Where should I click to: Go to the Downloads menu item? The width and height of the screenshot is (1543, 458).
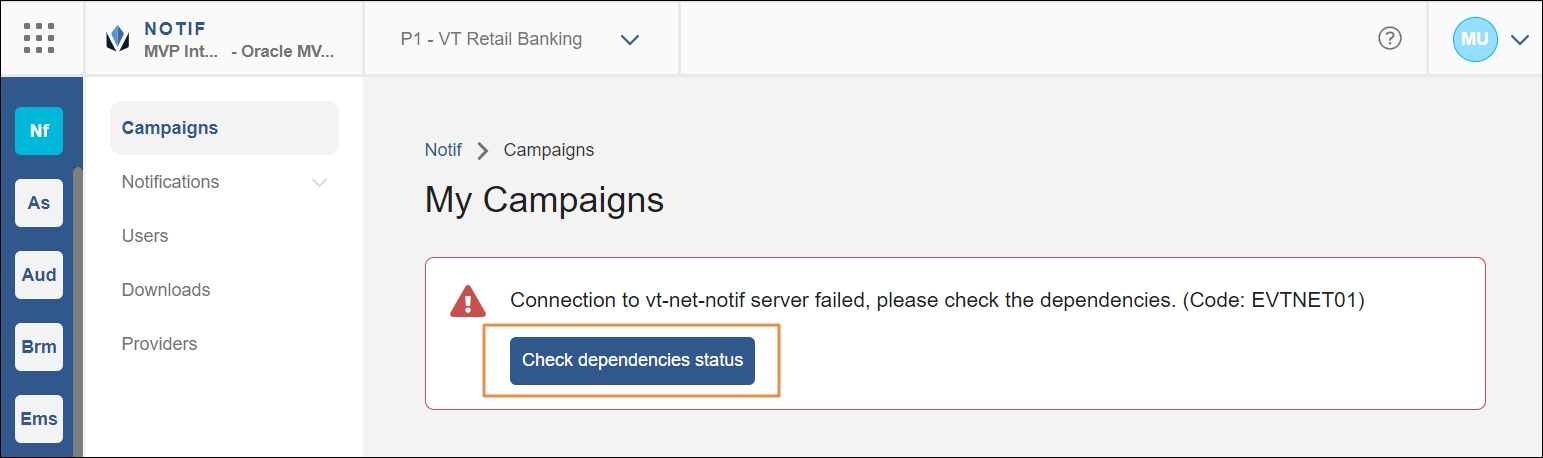point(166,290)
